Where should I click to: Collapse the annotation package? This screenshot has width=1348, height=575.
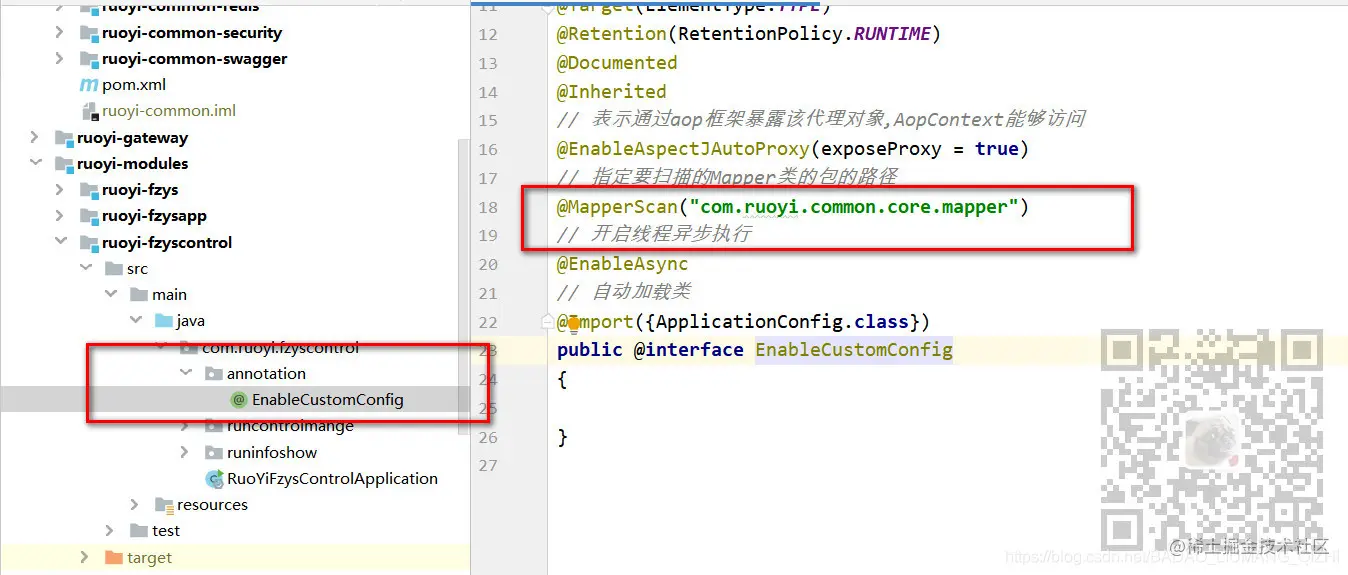click(x=185, y=373)
